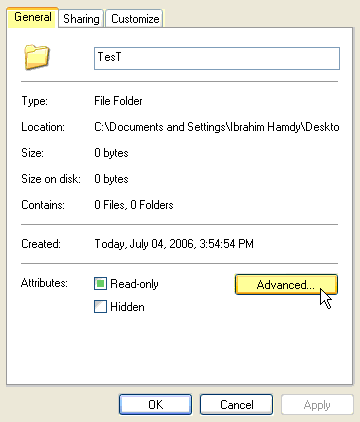Open the Customize tab
Image resolution: width=360 pixels, height=422 pixels.
(135, 19)
